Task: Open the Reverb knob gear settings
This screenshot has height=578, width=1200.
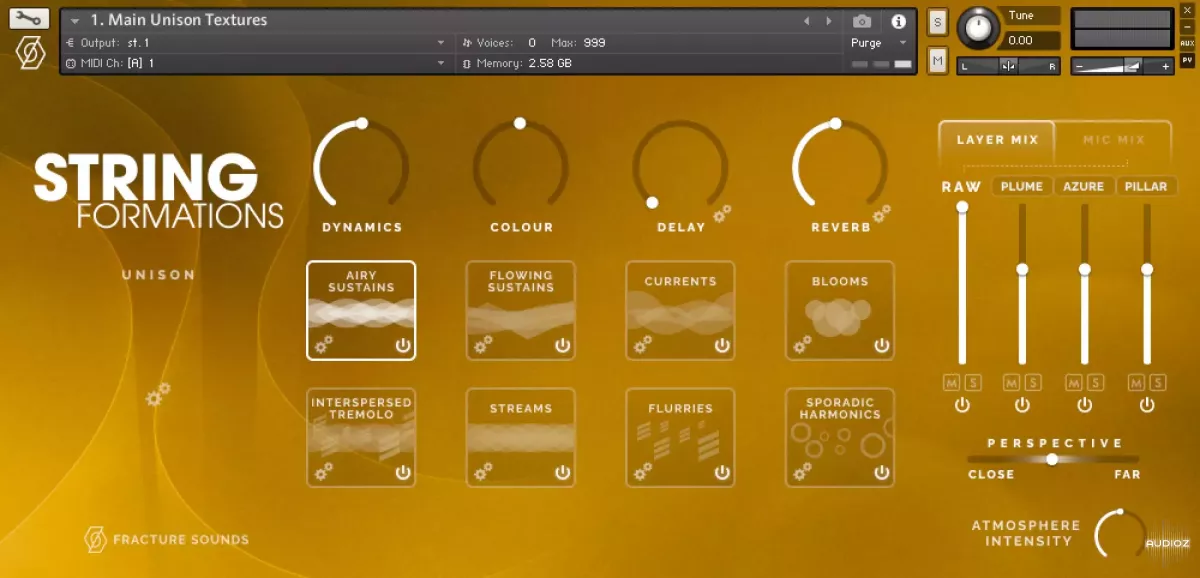Action: [x=881, y=212]
